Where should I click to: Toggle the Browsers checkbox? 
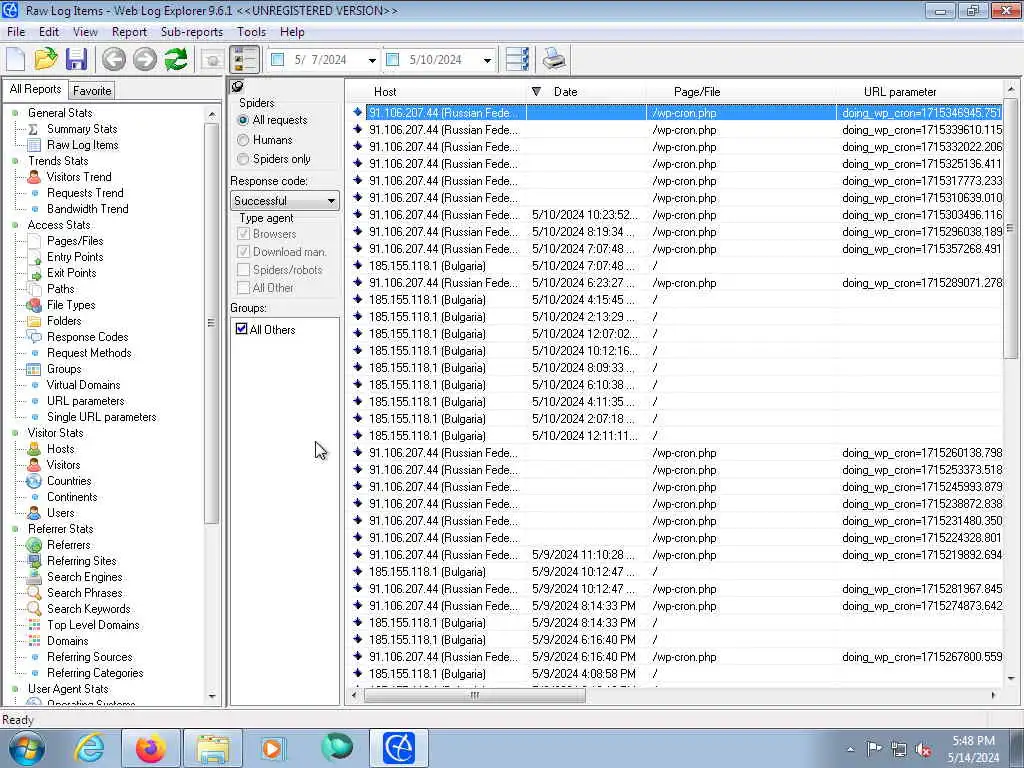(244, 234)
